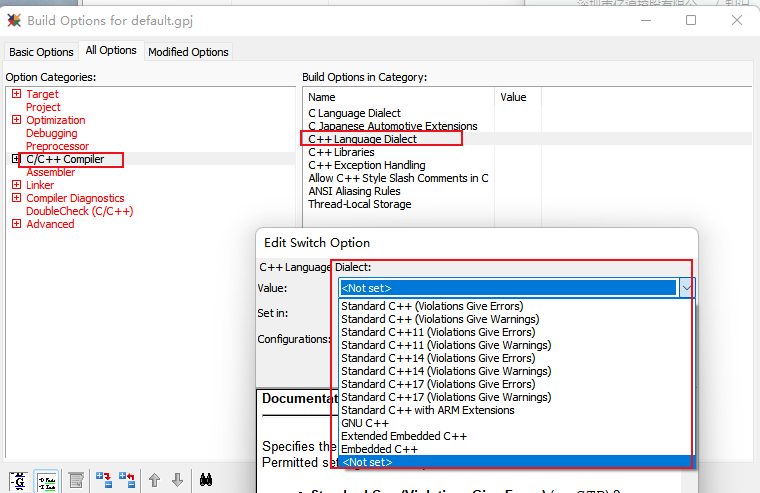This screenshot has height=493, width=760.
Task: Click the binoculars search icon
Action: (x=207, y=480)
